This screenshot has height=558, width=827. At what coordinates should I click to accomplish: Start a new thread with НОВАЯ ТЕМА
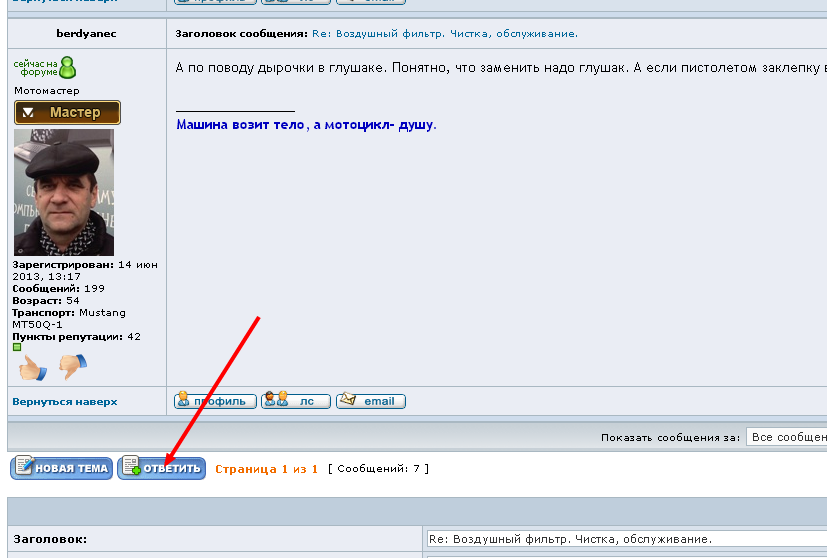[x=61, y=468]
